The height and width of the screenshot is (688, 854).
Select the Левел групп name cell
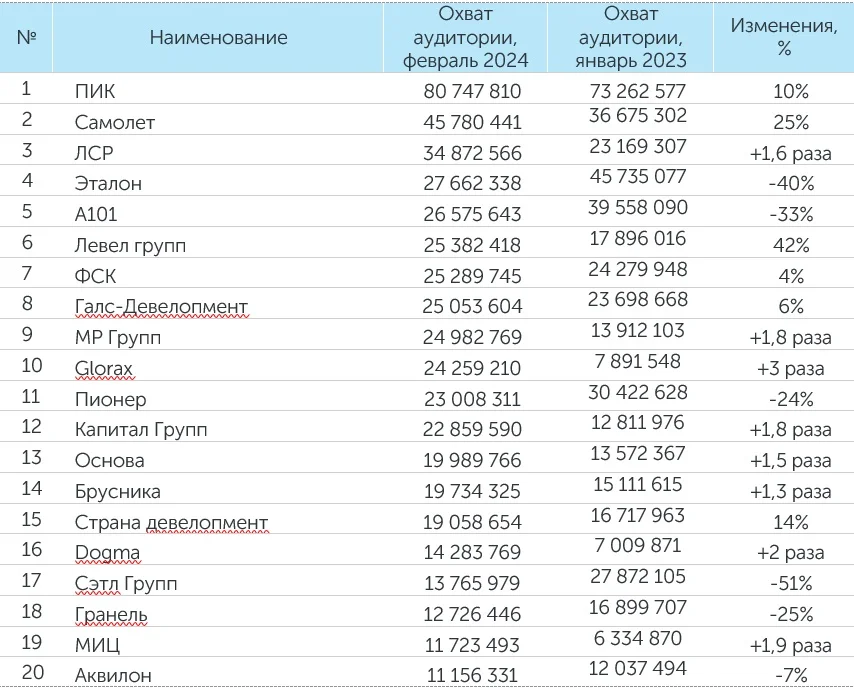130,245
